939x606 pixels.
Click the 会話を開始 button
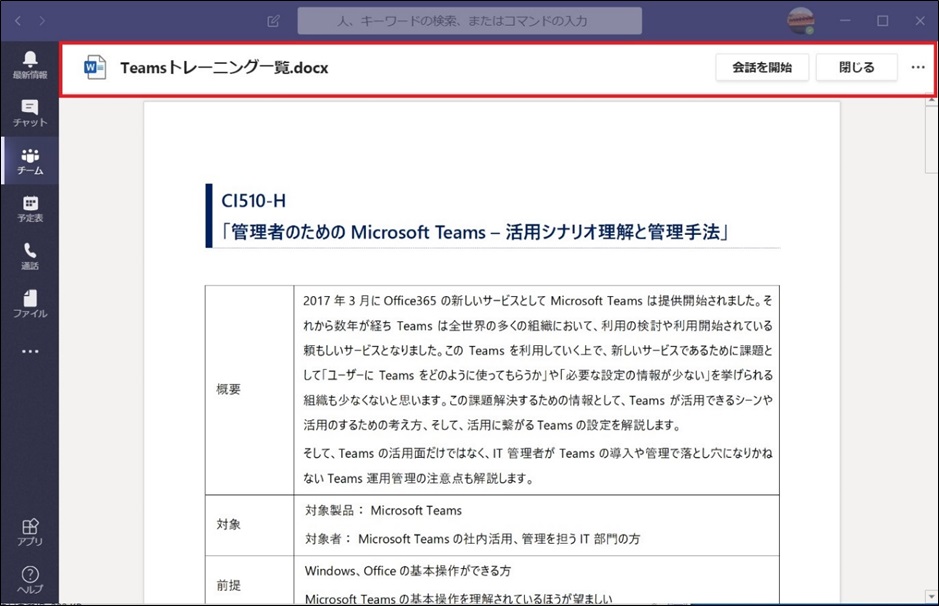click(762, 67)
